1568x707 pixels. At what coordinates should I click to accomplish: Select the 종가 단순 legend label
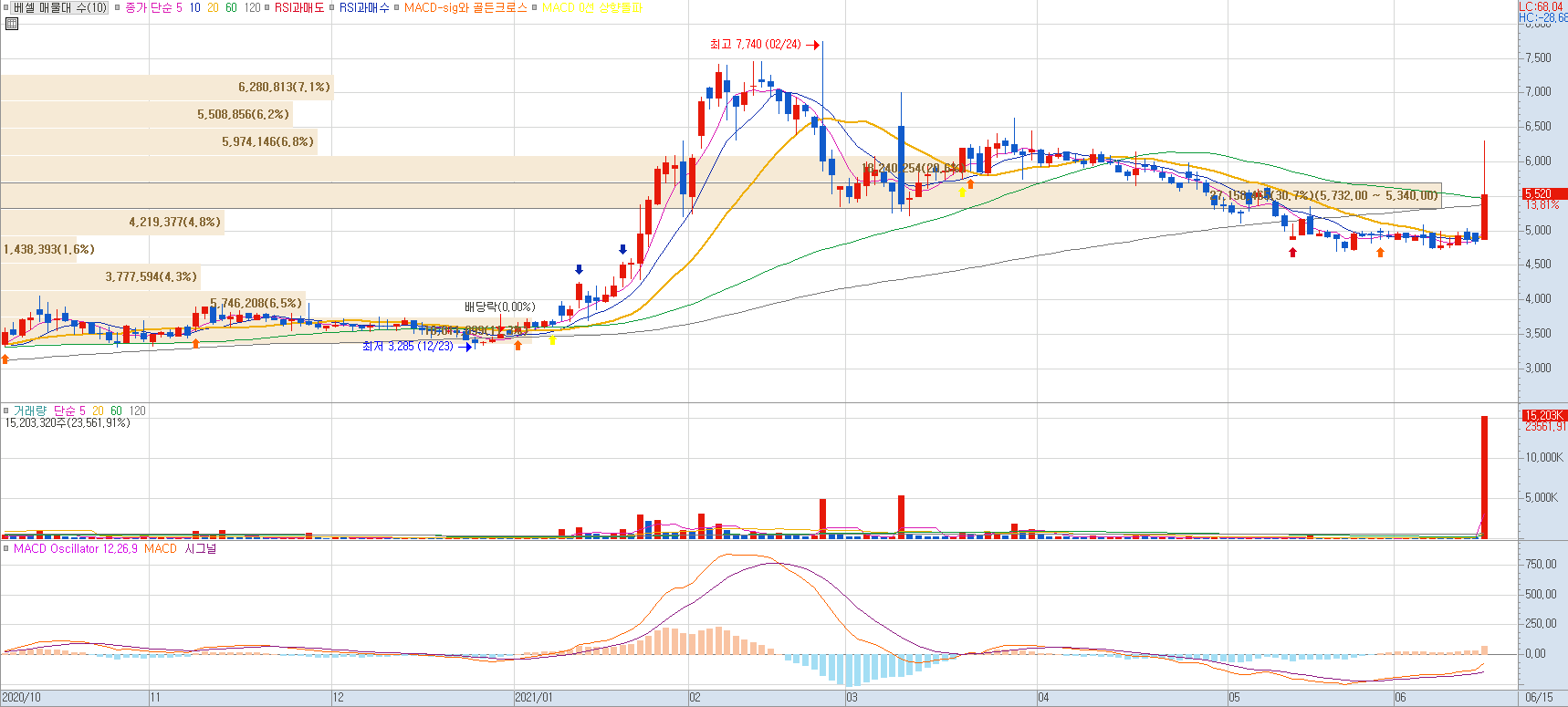(x=148, y=8)
